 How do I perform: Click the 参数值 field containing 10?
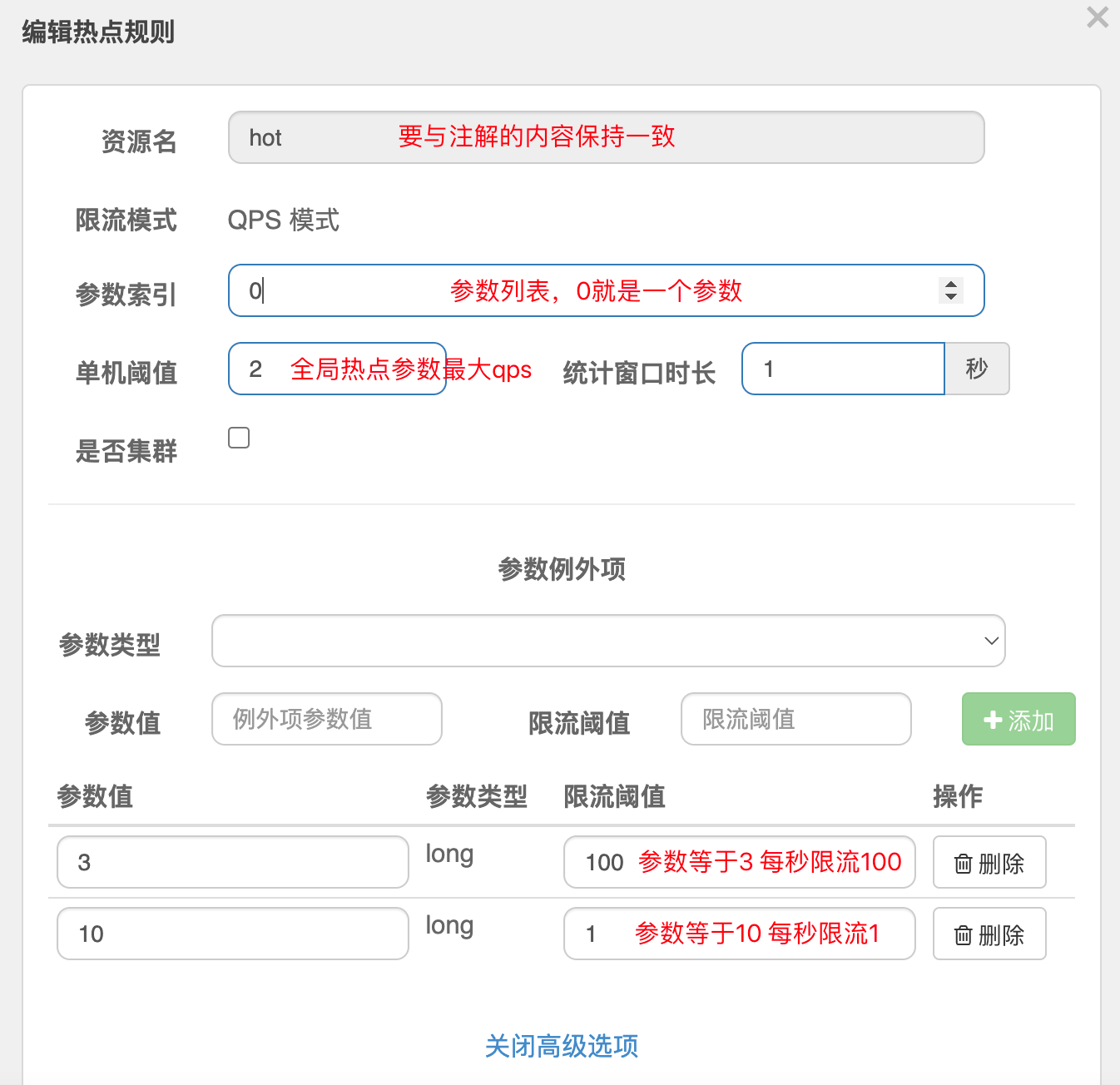[232, 934]
